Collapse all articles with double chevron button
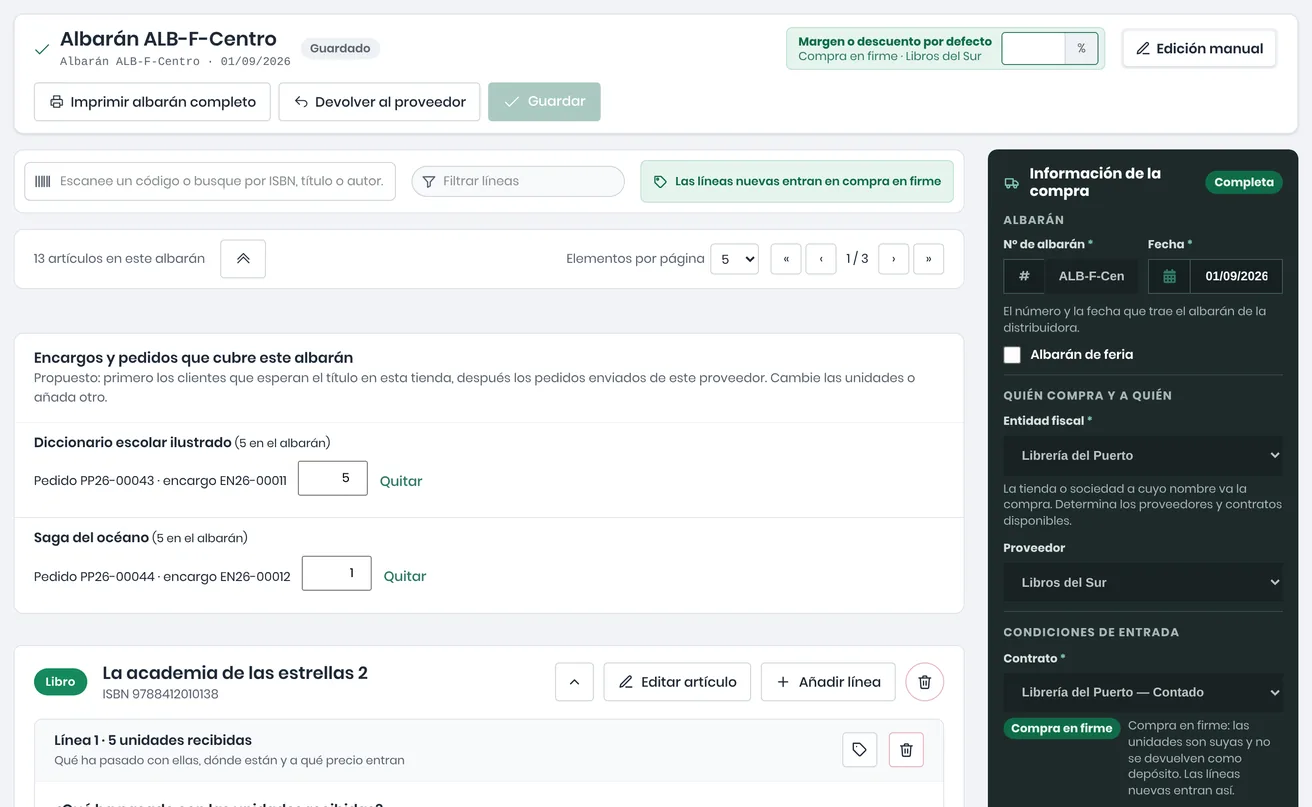 243,259
